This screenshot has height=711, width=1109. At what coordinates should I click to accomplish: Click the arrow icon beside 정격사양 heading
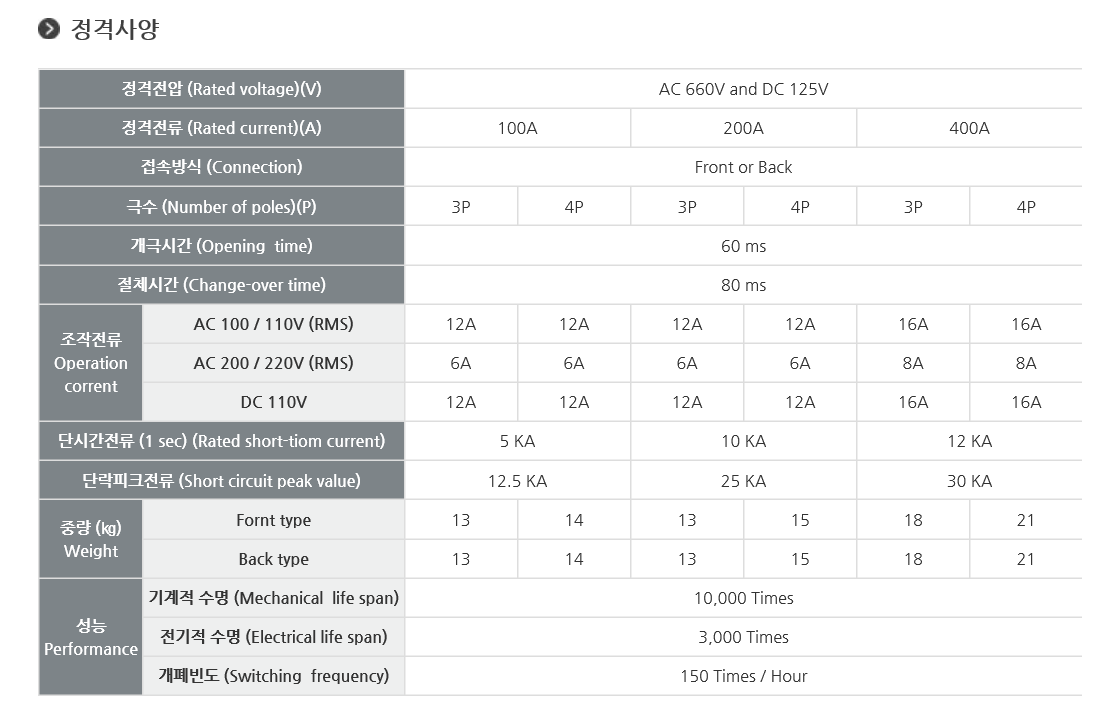[x=49, y=29]
